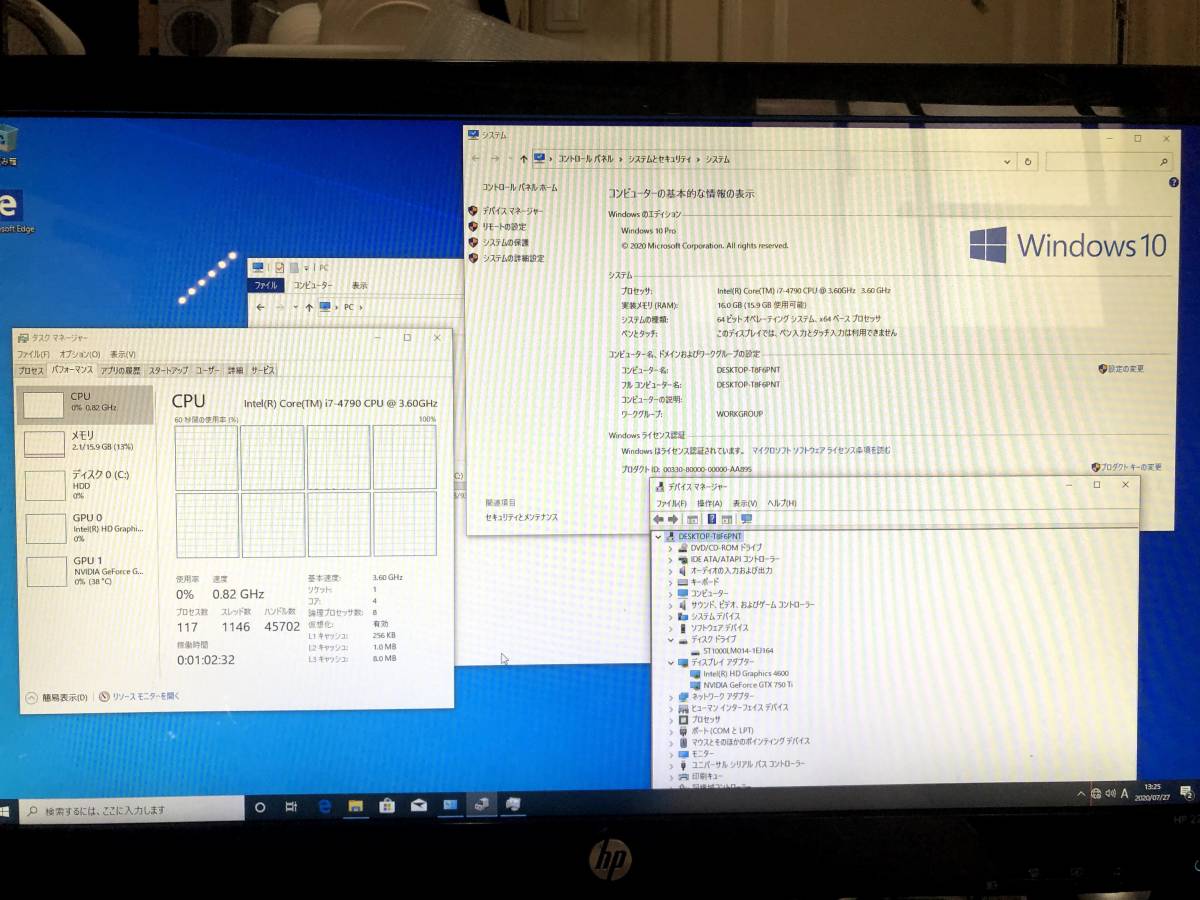Switch to アプリの履歴 tab in Task Manager
The image size is (1200, 900).
(121, 370)
